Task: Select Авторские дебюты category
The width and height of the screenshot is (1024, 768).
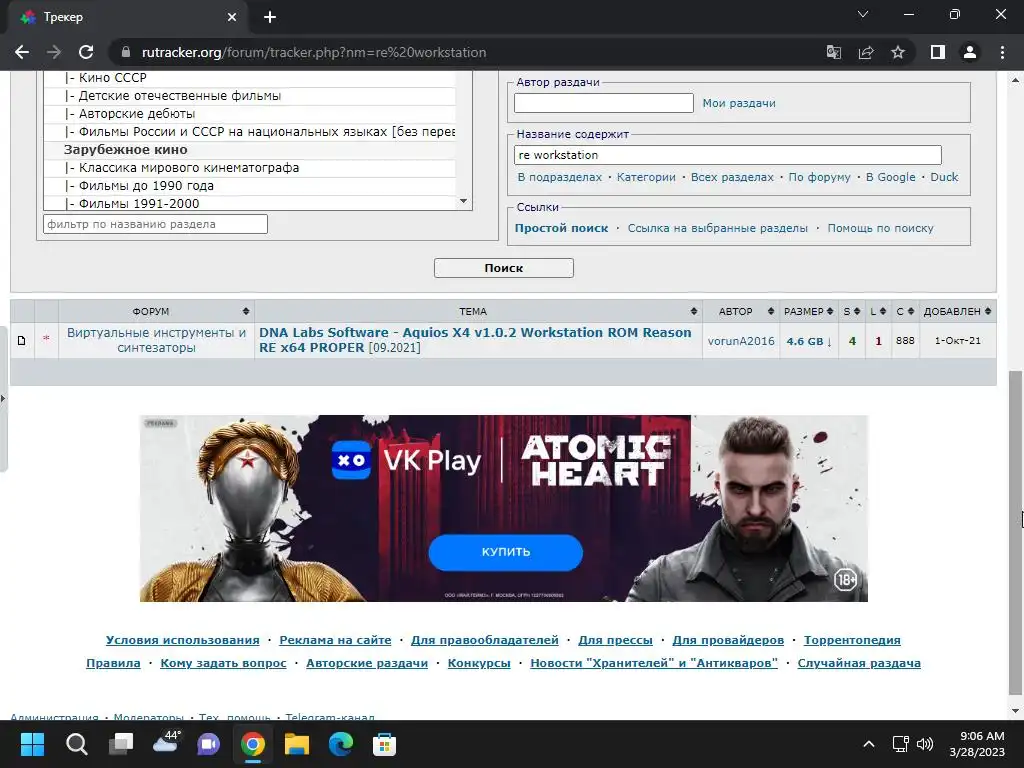Action: tap(129, 114)
